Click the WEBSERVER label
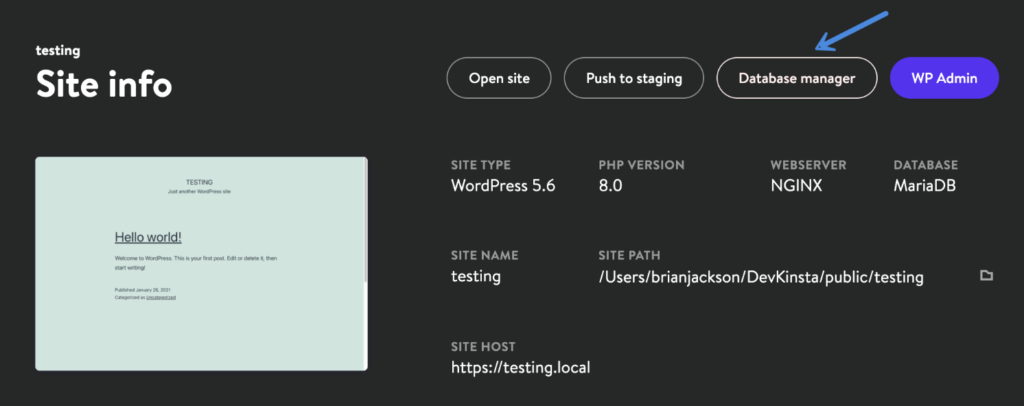This screenshot has width=1024, height=406. 809,165
